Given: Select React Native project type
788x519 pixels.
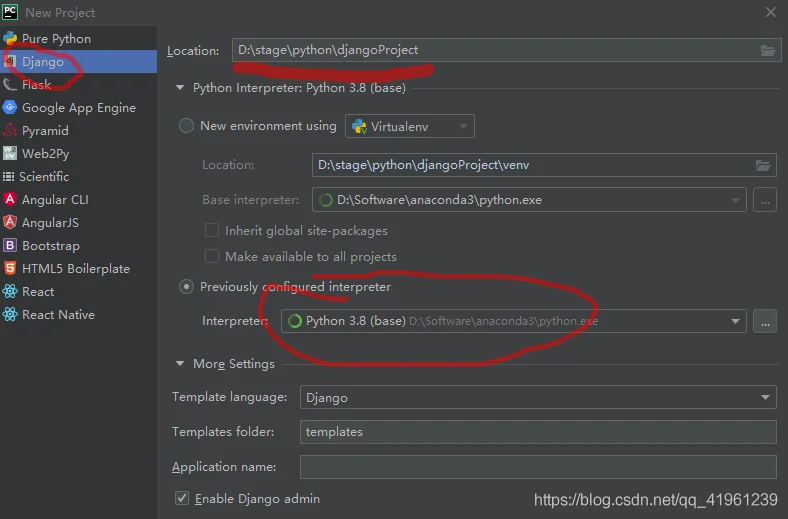Looking at the screenshot, I should tap(78, 315).
